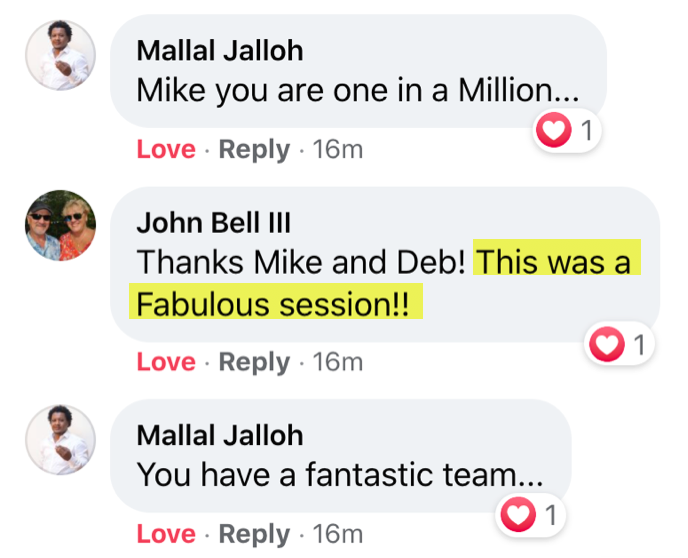This screenshot has height=558, width=688.
Task: Click reaction count 1 on John Bell's comment
Action: tap(639, 344)
